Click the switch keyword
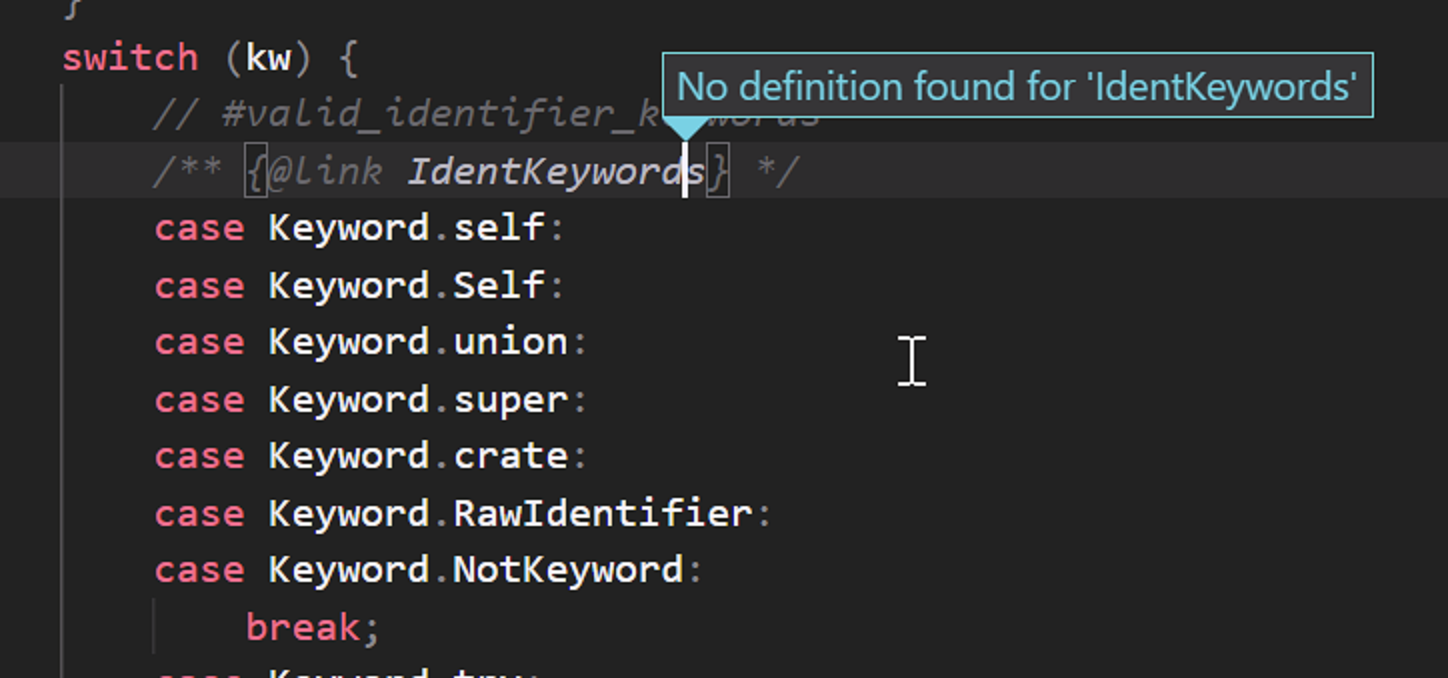 tap(130, 57)
